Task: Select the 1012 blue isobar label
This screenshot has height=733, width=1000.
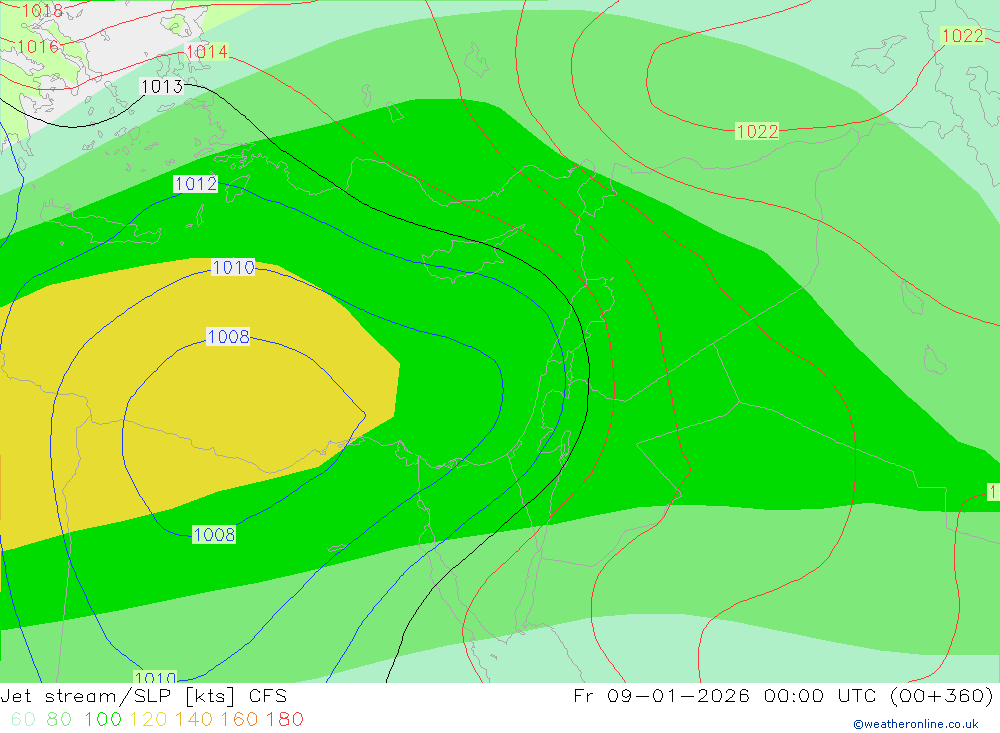Action: click(x=195, y=184)
